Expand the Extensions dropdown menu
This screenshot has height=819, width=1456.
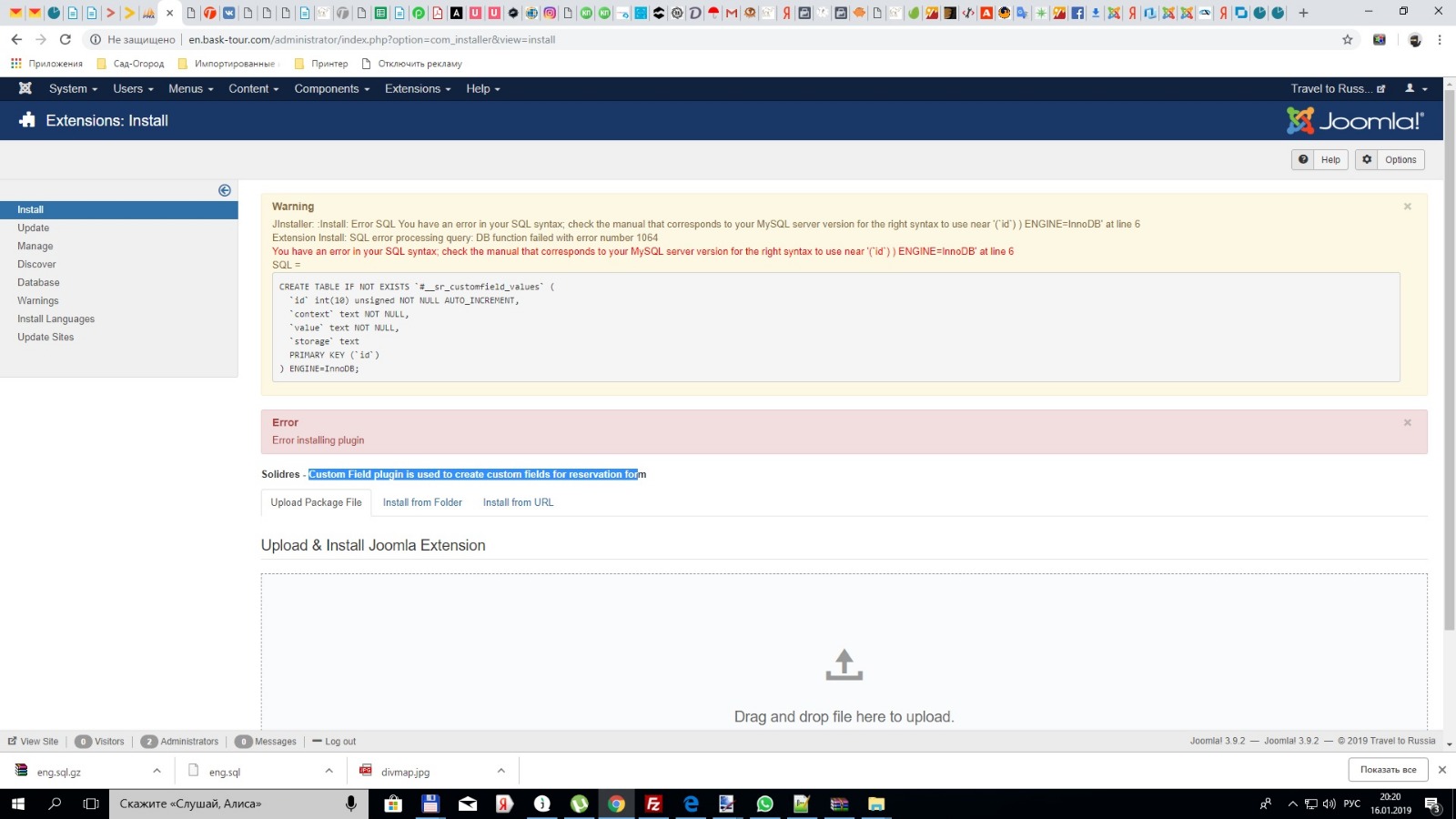tap(417, 88)
